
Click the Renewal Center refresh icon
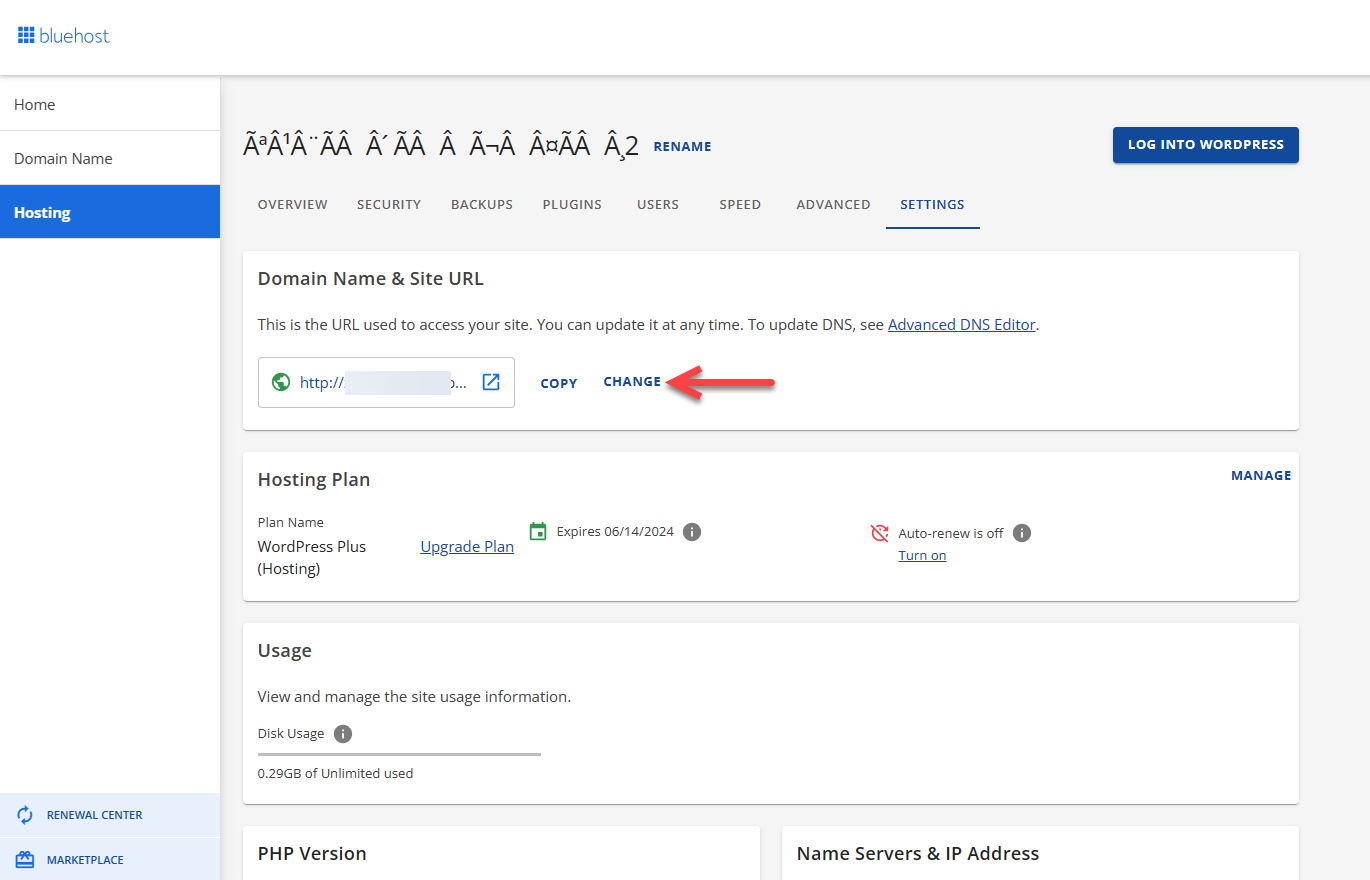tap(26, 815)
